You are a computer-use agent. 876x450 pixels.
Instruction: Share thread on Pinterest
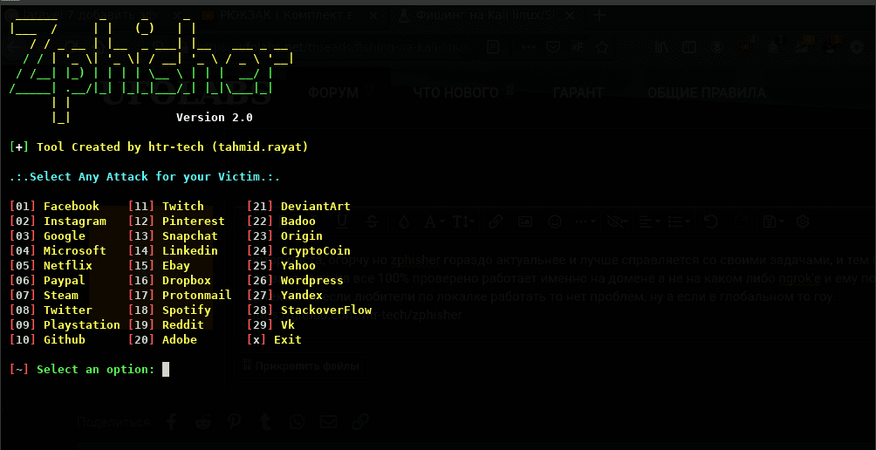pyautogui.click(x=234, y=421)
